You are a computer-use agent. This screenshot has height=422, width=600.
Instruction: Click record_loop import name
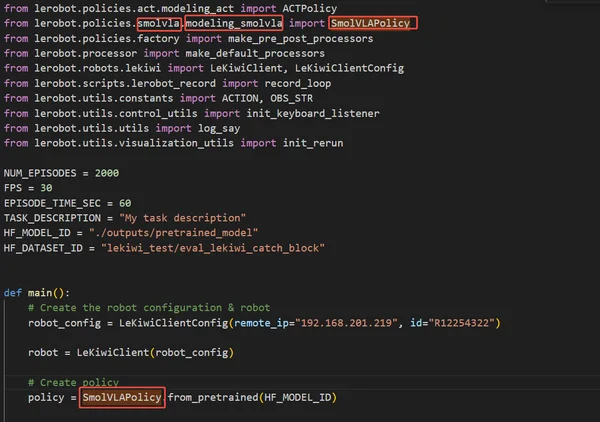coord(298,83)
